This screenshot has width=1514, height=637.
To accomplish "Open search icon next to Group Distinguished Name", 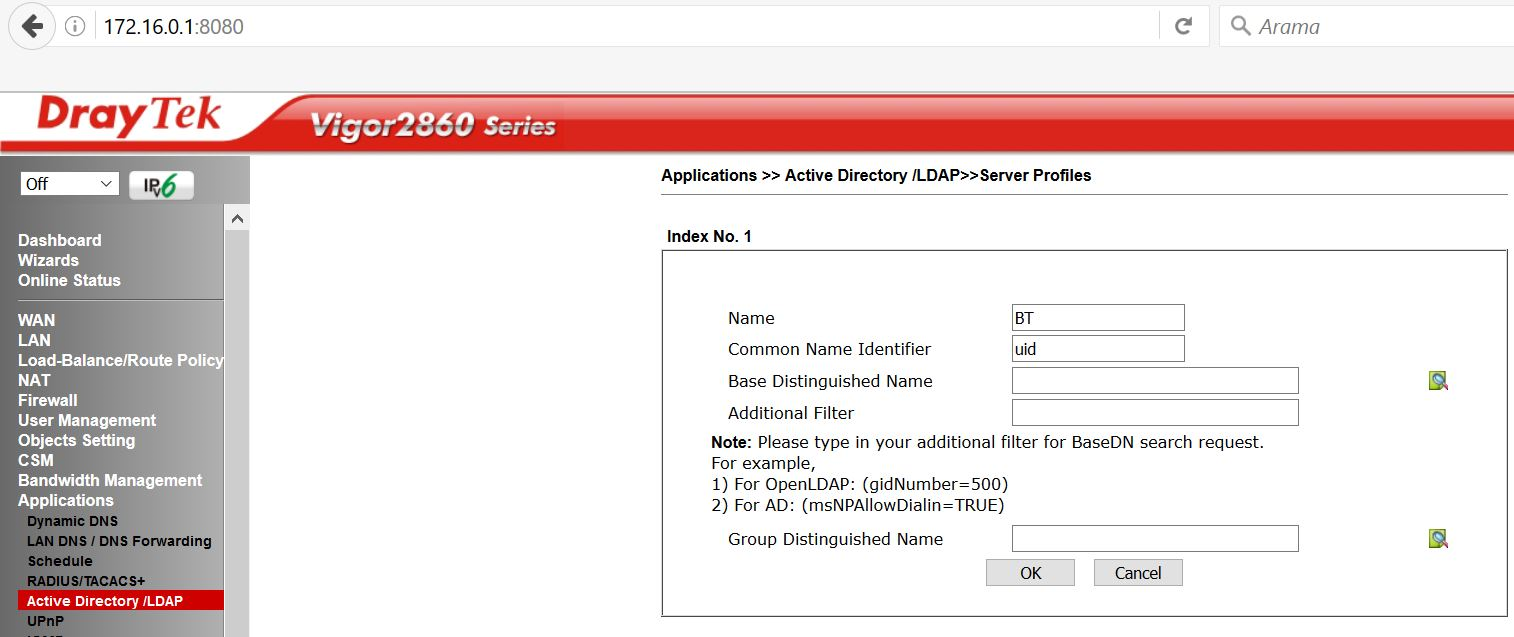I will (1438, 539).
